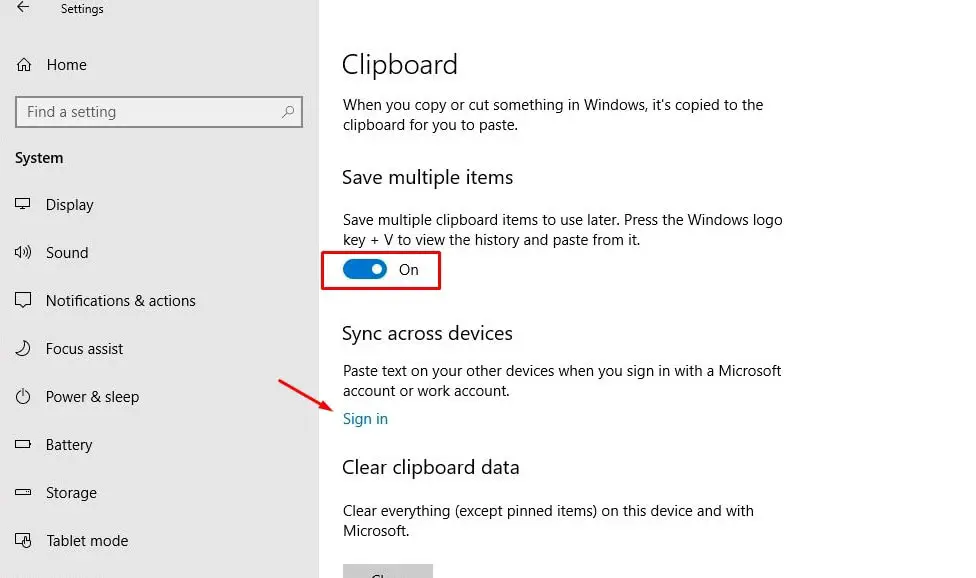Click the Display monitor icon
The height and width of the screenshot is (578, 976).
(x=24, y=205)
